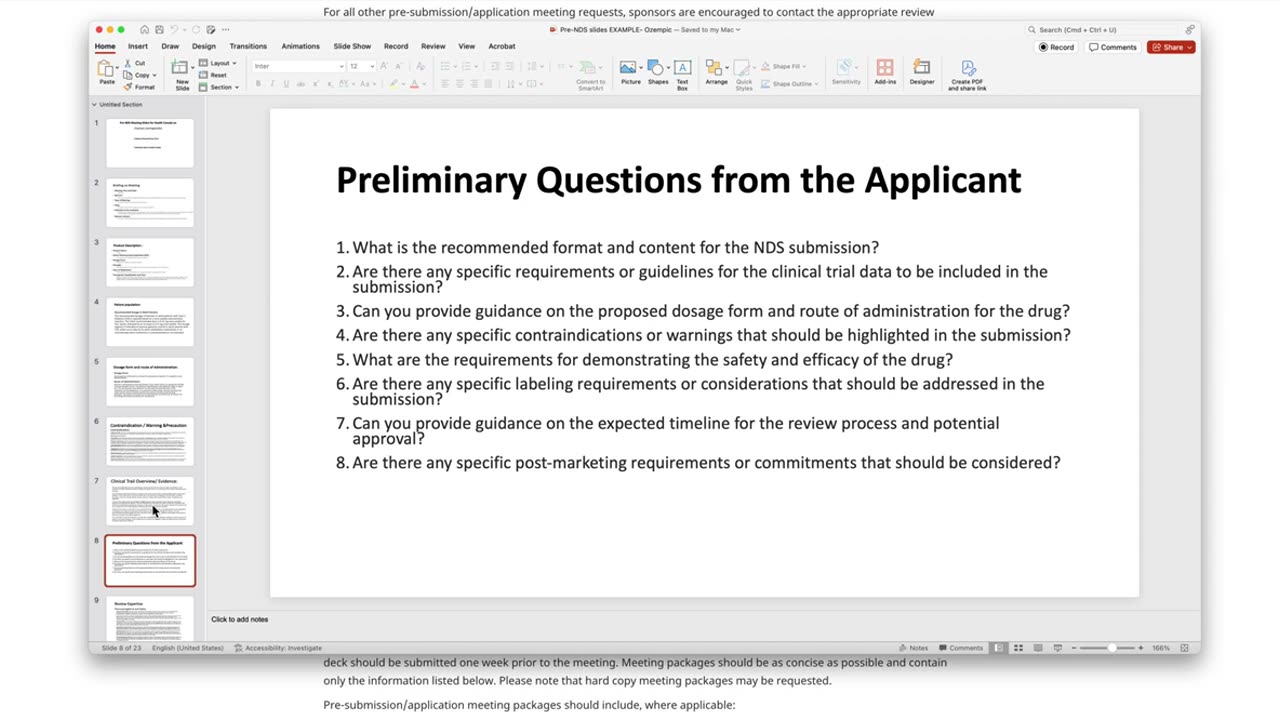Click Fit slide to window icon
The width and height of the screenshot is (1280, 720).
tap(1185, 648)
